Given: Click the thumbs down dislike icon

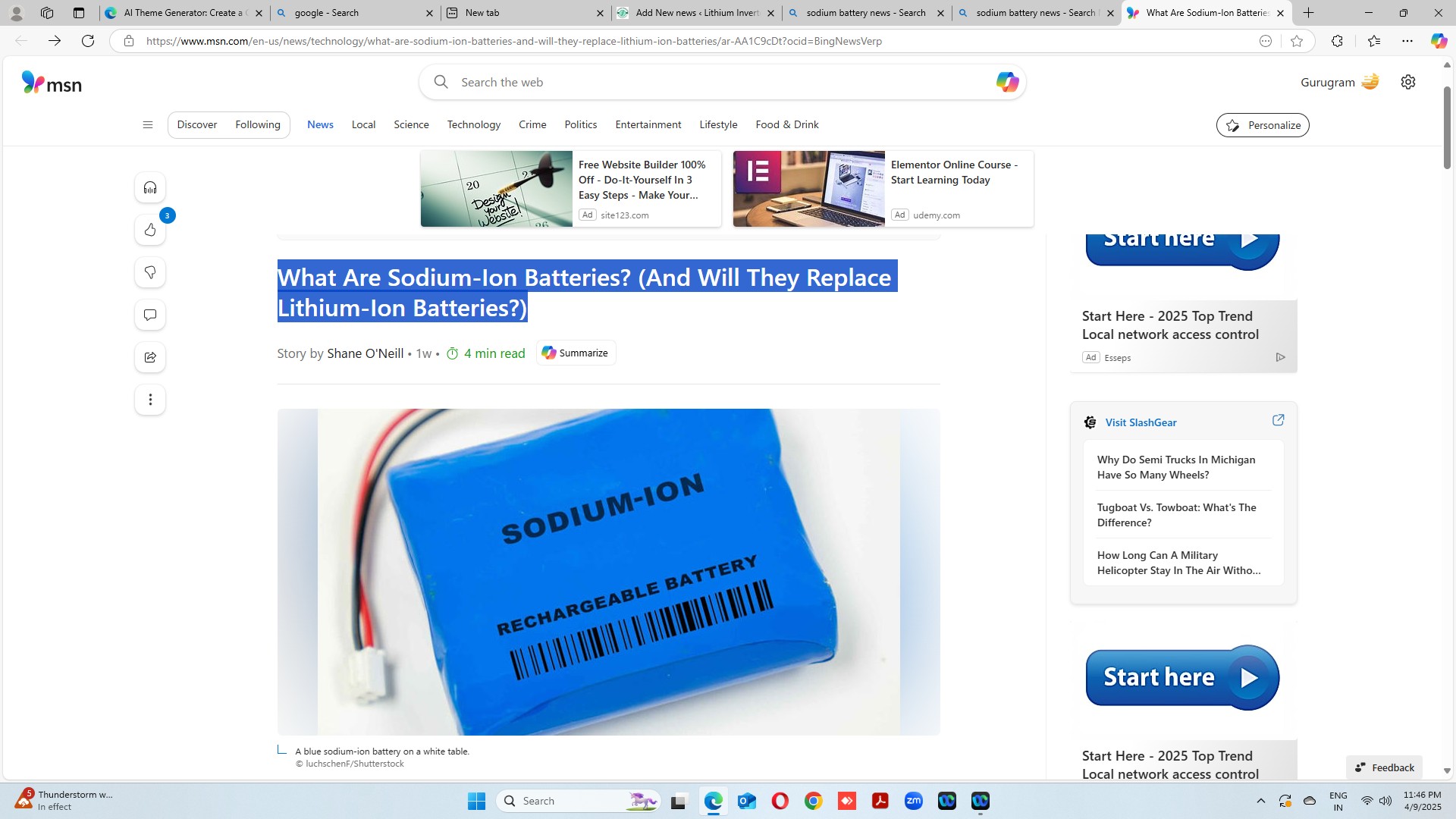Looking at the screenshot, I should (150, 272).
